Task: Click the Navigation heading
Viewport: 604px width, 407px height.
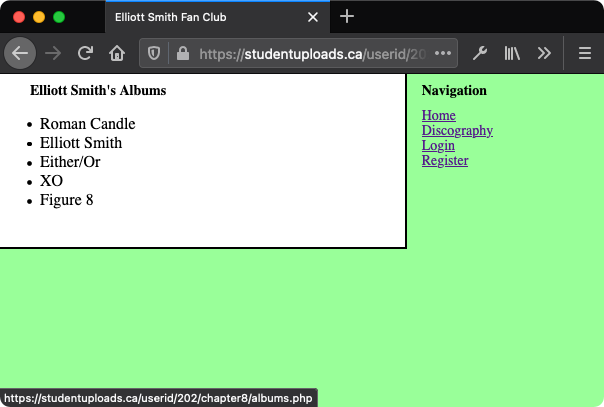Action: (x=454, y=90)
